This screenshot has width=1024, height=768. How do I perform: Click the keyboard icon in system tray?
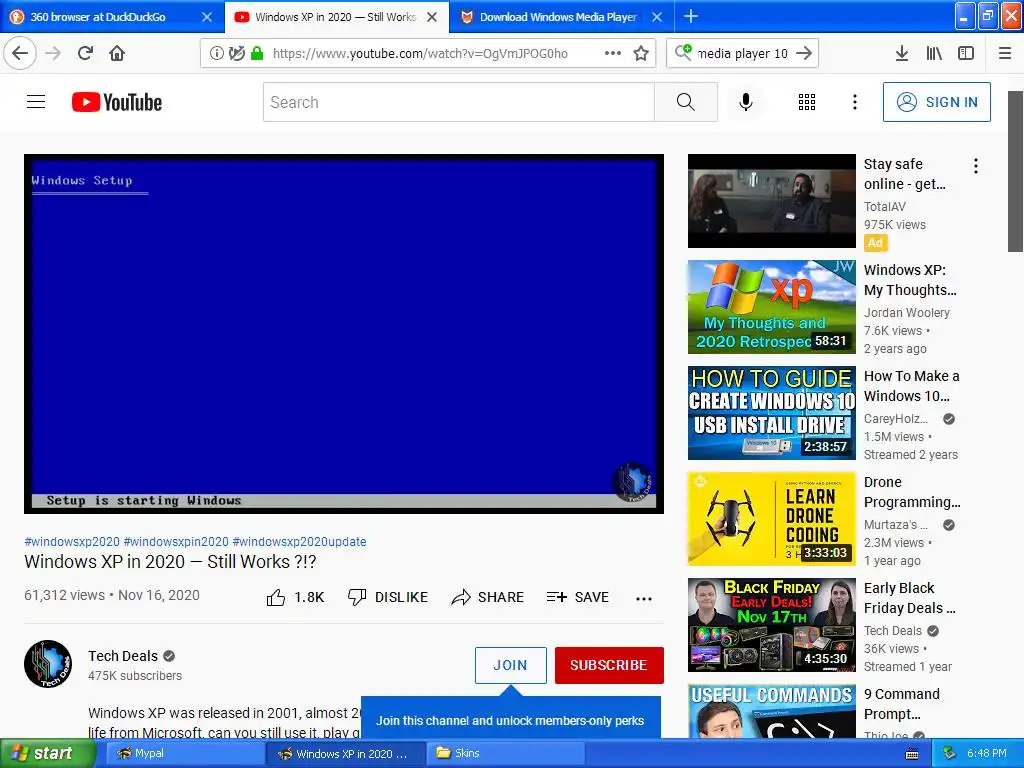(912, 754)
